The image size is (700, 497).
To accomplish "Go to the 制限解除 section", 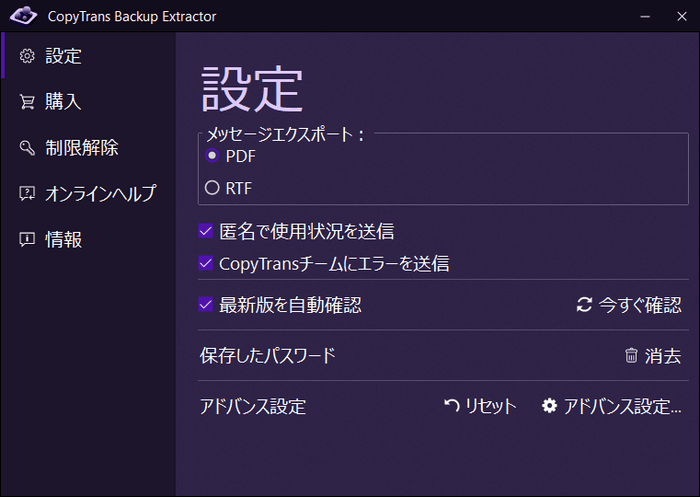I will (x=88, y=148).
